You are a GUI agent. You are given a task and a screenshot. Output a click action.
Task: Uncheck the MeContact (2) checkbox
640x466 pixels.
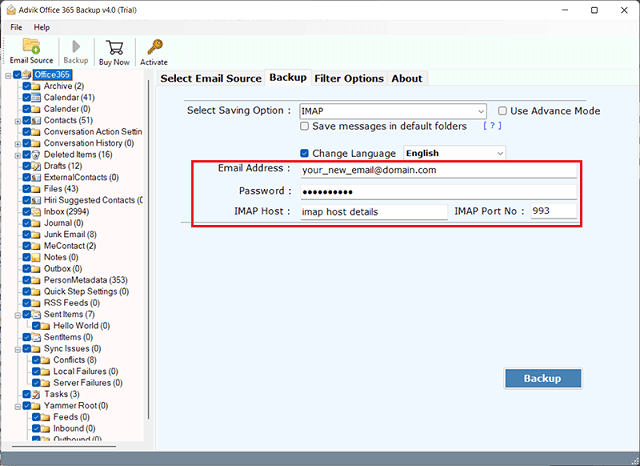pyautogui.click(x=27, y=246)
